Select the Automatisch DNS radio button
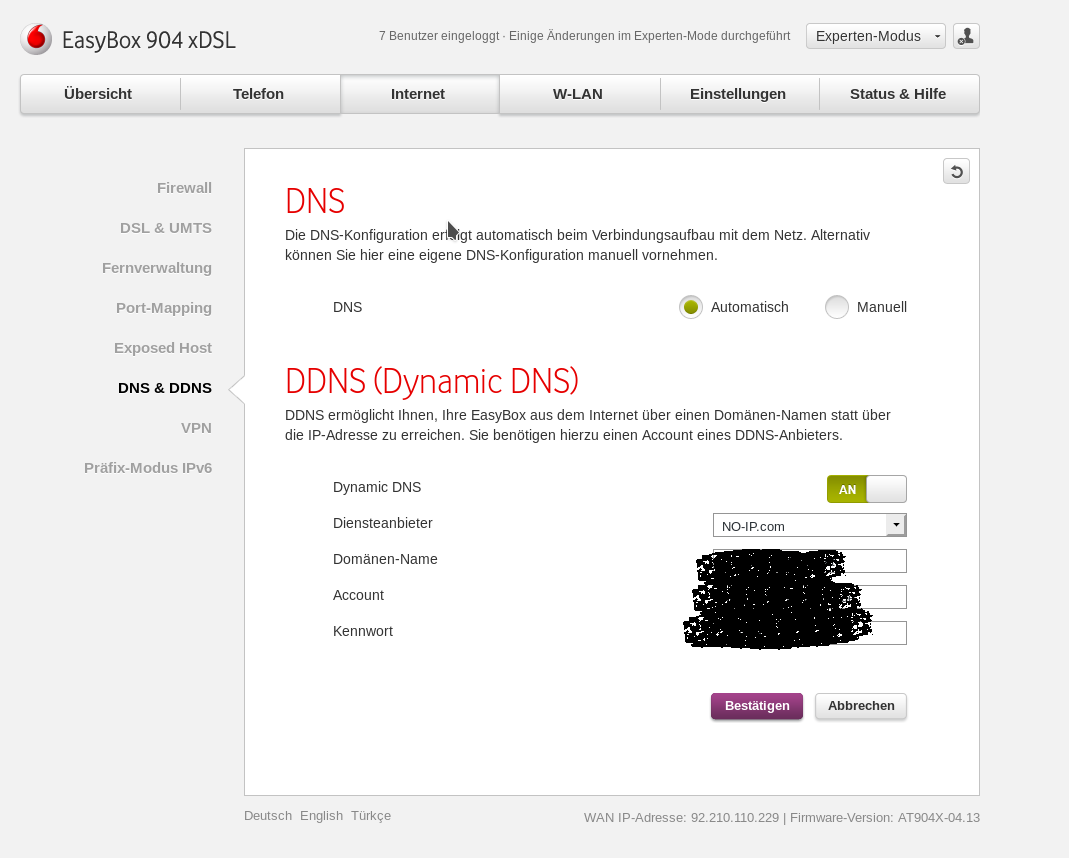The width and height of the screenshot is (1069, 858). (x=690, y=307)
